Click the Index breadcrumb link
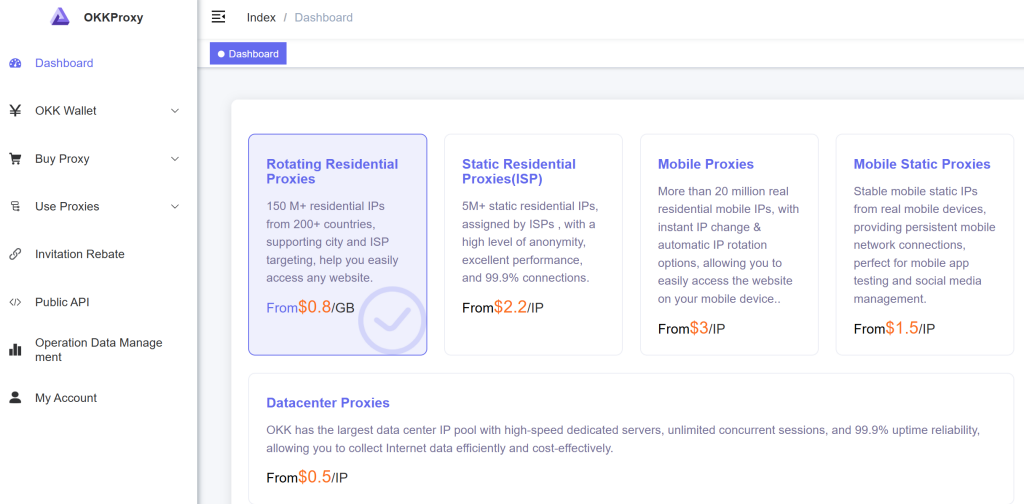 261,17
